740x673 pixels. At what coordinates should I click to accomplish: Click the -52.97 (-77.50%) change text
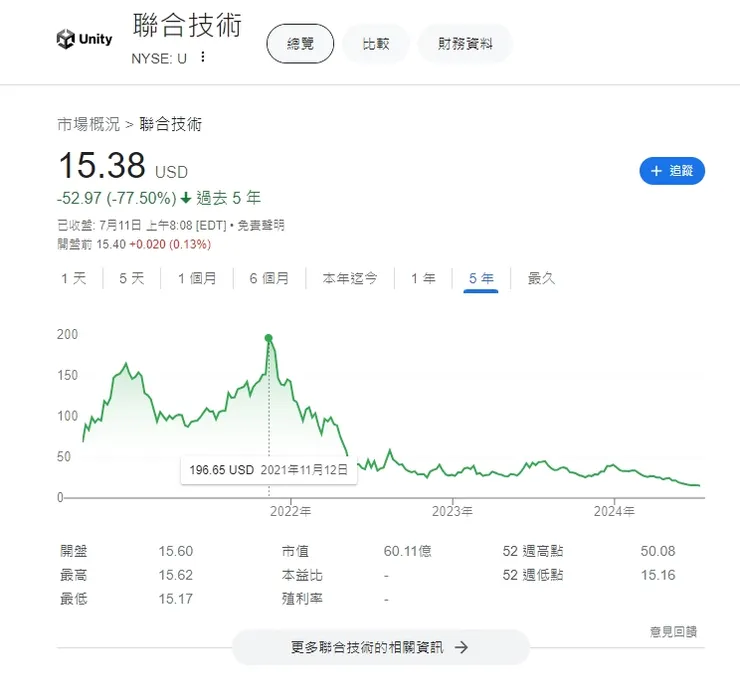117,198
